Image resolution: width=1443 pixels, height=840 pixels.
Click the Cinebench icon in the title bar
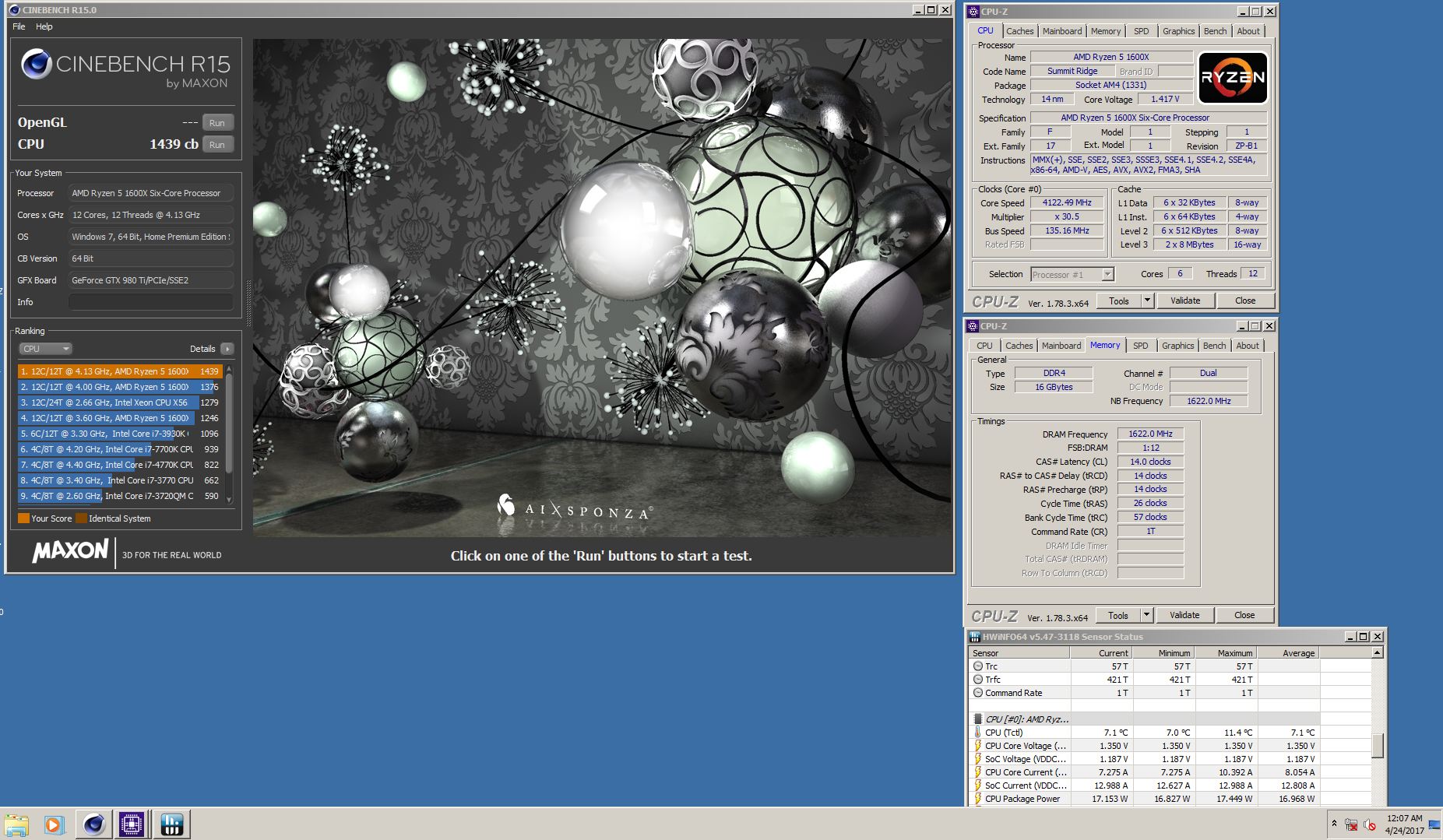click(x=15, y=10)
